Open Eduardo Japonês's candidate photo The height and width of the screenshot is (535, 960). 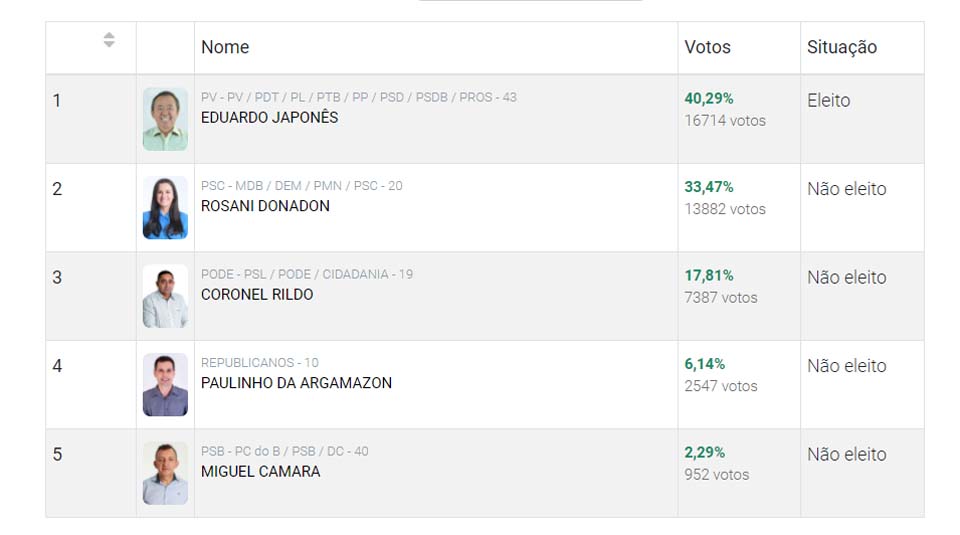(165, 119)
